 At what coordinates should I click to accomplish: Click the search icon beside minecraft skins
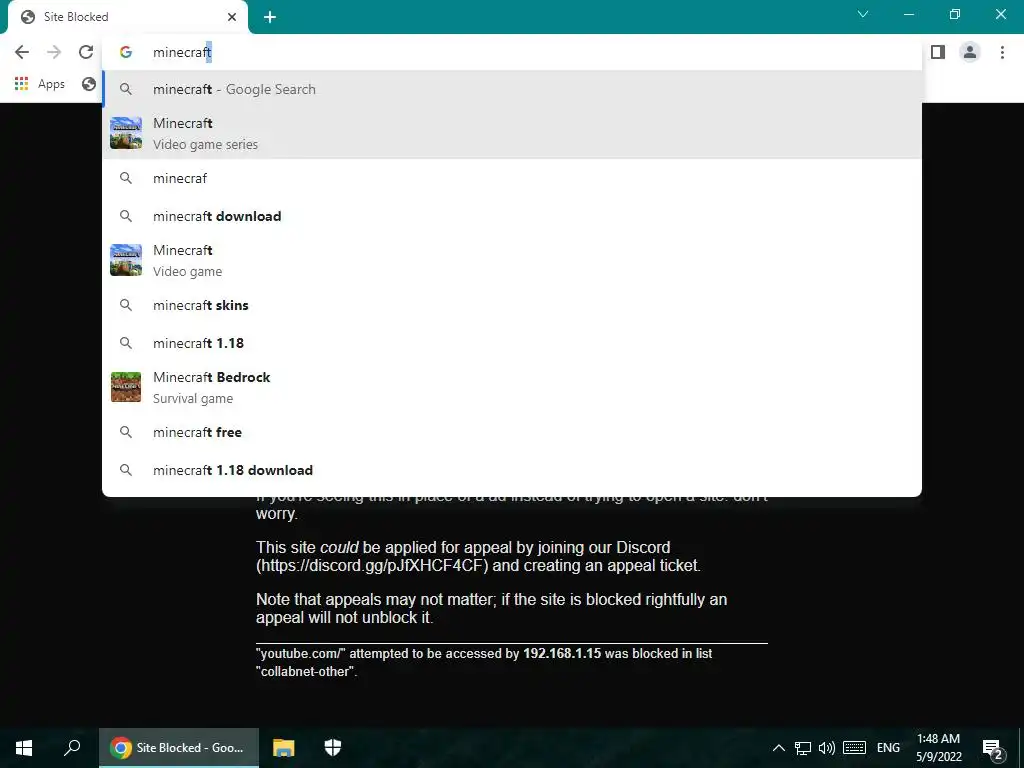pyautogui.click(x=126, y=305)
